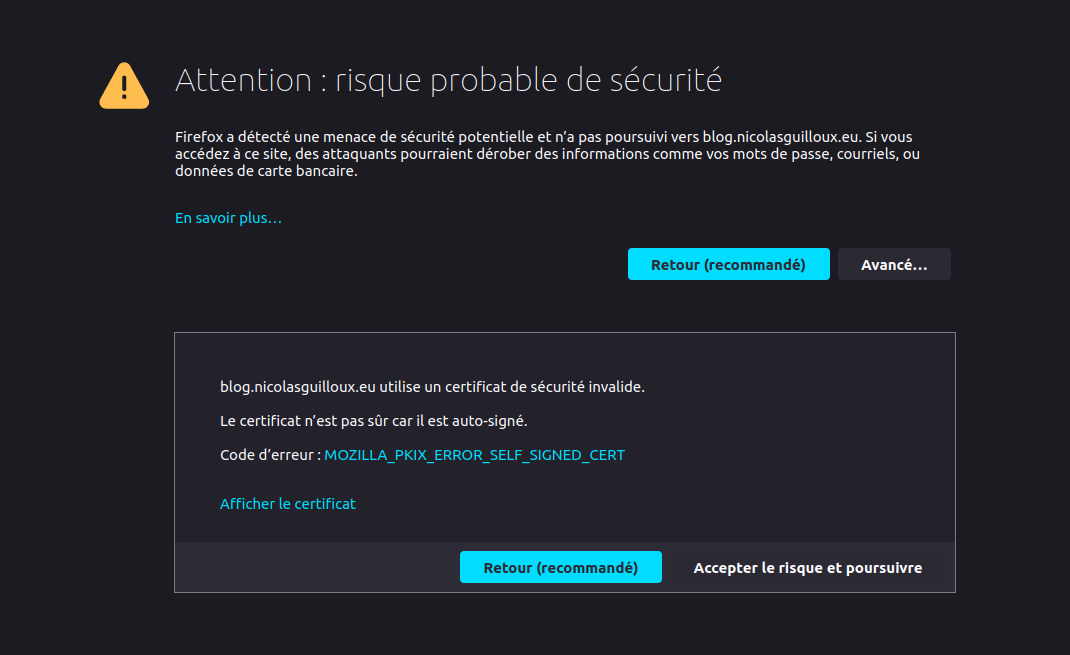The width and height of the screenshot is (1070, 655).
Task: Click the yellow warning triangle icon
Action: point(124,86)
